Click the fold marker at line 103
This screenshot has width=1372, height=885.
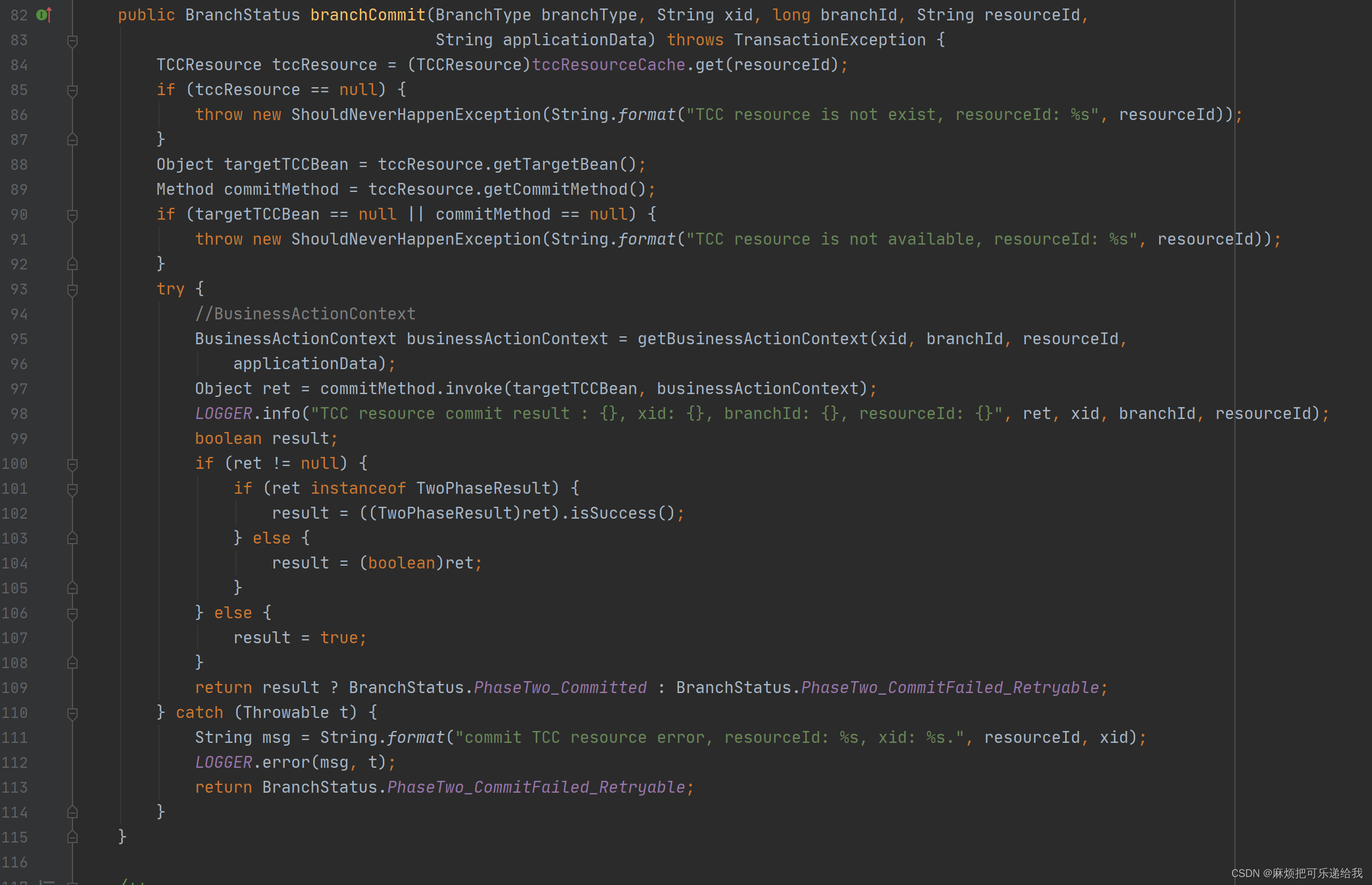click(72, 538)
